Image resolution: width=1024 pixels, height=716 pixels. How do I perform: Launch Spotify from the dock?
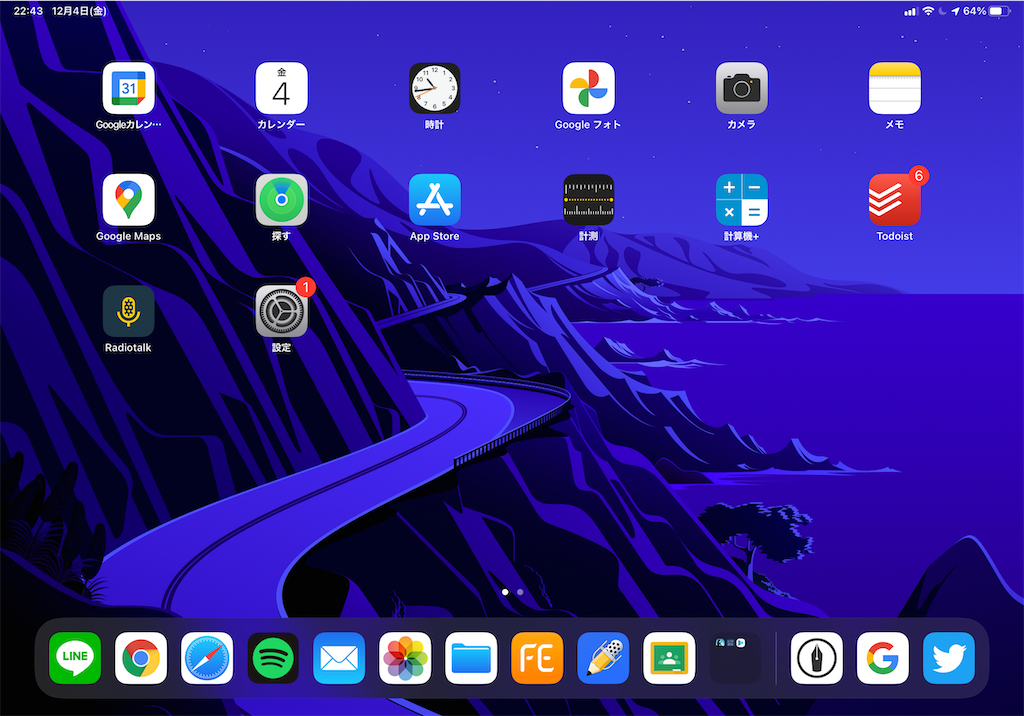[273, 659]
